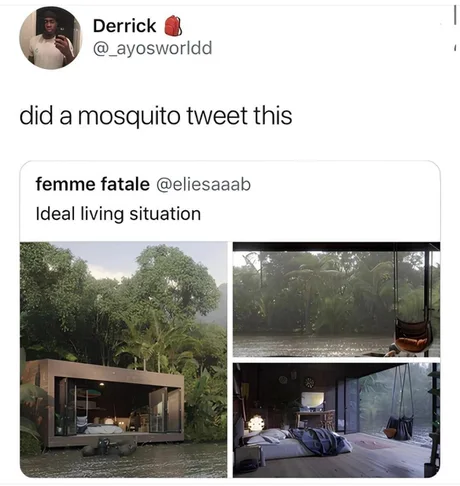Click the bed with blue blanket in the bedroom photo
Image resolution: width=460 pixels, height=486 pixels.
coord(297,442)
